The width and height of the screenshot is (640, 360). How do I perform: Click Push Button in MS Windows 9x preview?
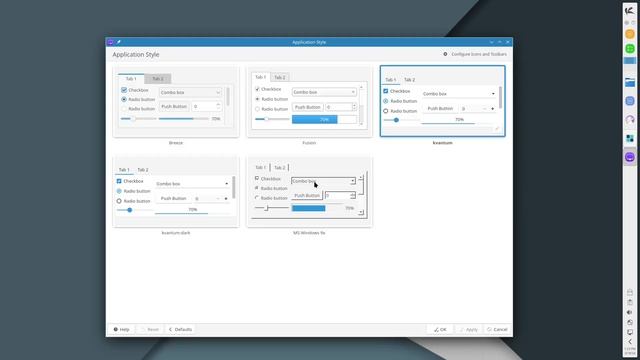click(307, 196)
